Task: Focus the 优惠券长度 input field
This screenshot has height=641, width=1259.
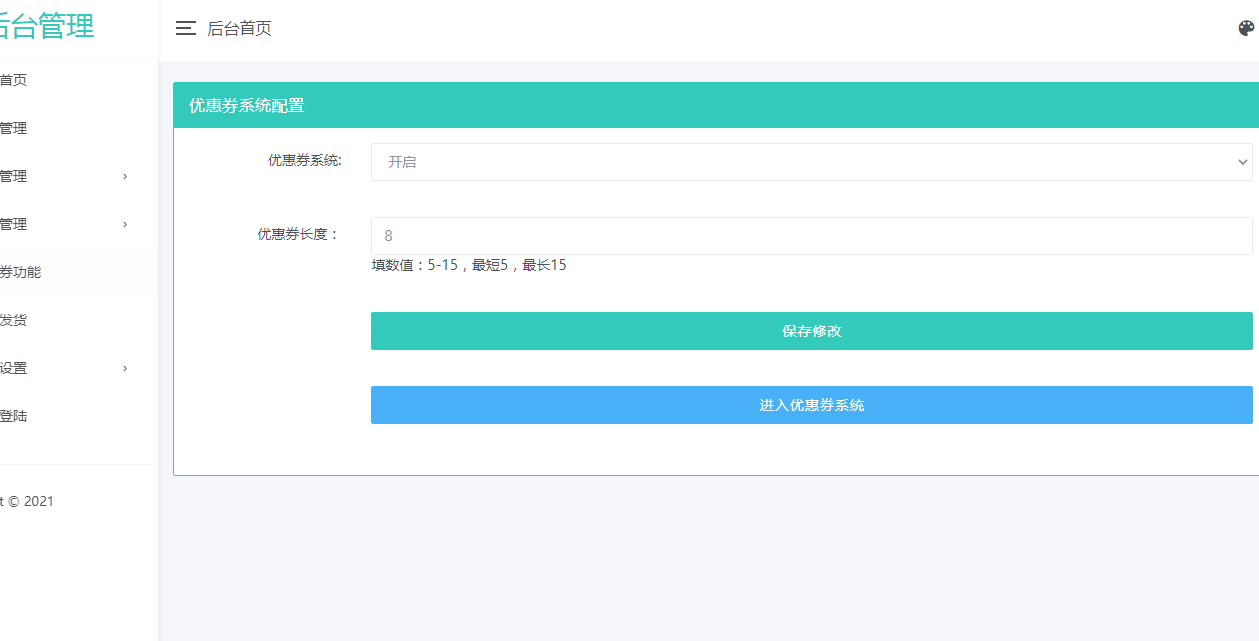Action: tap(811, 236)
